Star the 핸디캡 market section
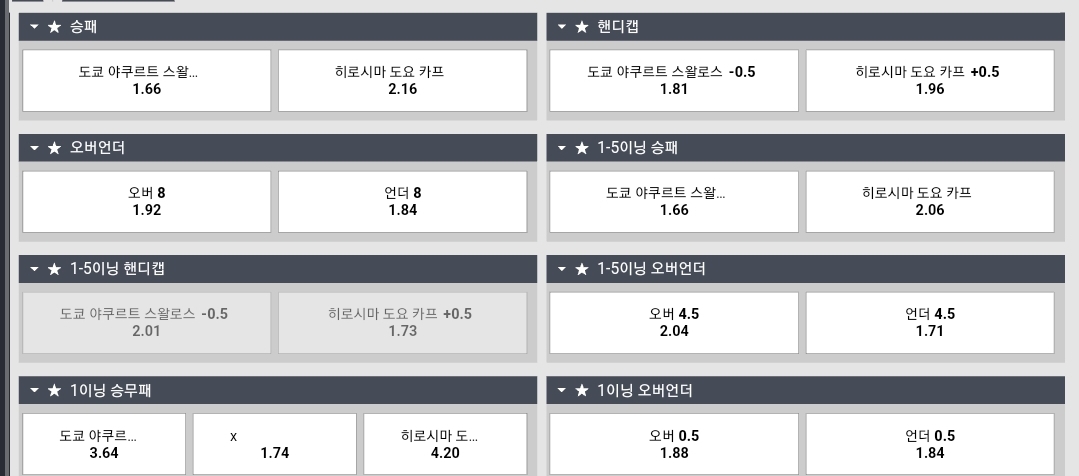Screen dimensions: 1079x476 pos(582,28)
